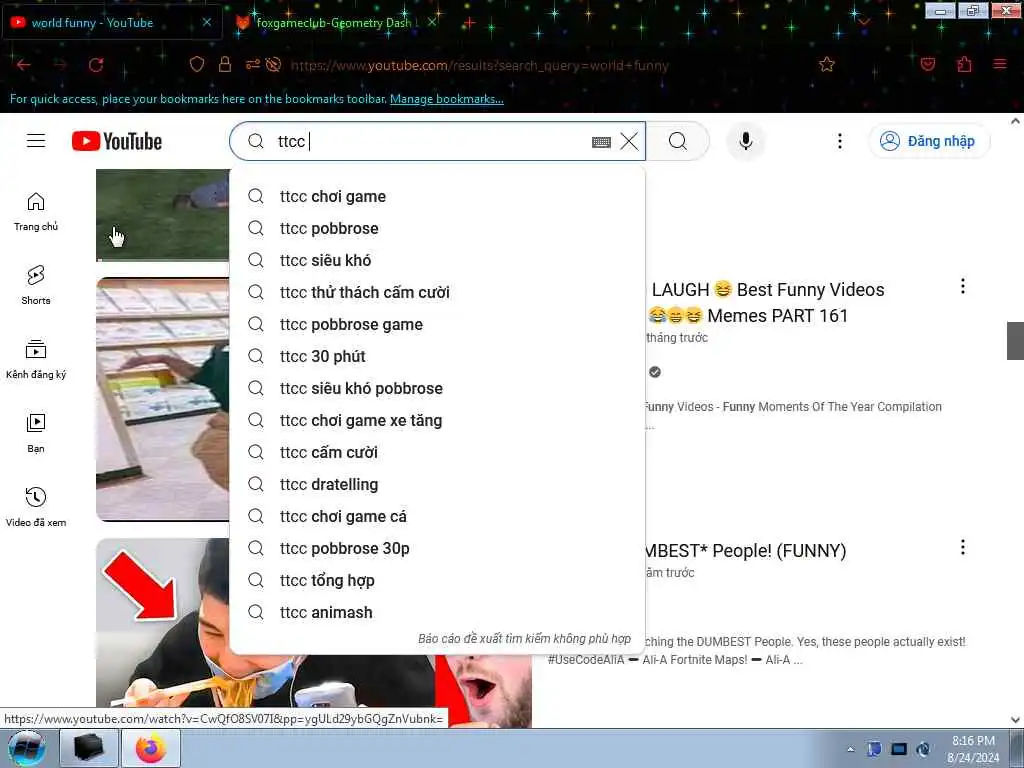Click the address bar URL

pos(479,65)
